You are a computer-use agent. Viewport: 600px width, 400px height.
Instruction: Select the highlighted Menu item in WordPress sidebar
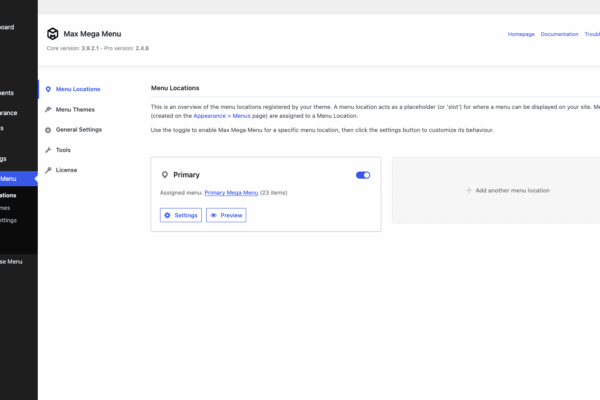point(18,178)
